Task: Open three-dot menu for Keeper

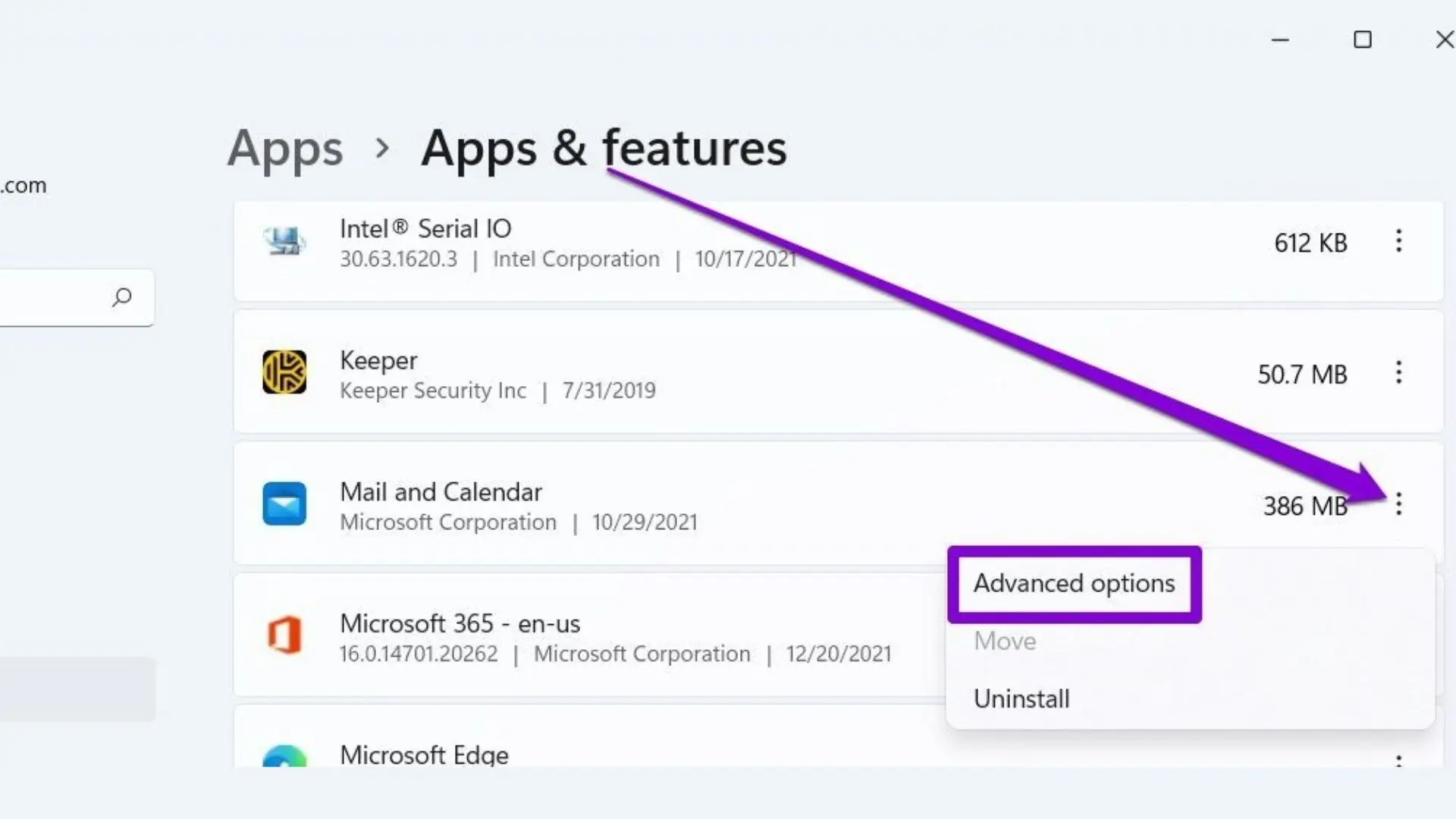Action: [1398, 372]
